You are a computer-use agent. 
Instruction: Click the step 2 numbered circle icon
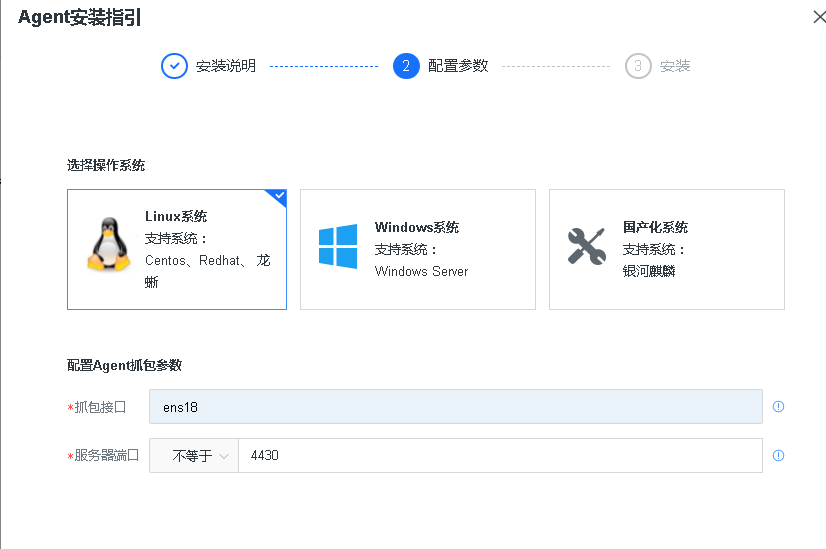[x=406, y=66]
